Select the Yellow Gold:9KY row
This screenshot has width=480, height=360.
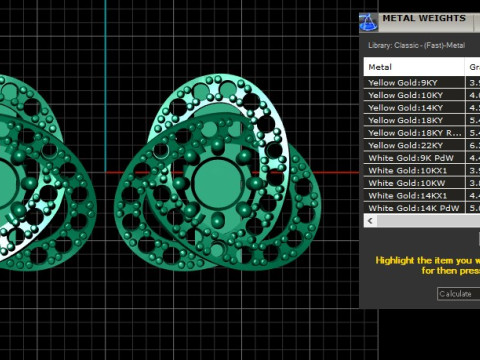422,83
